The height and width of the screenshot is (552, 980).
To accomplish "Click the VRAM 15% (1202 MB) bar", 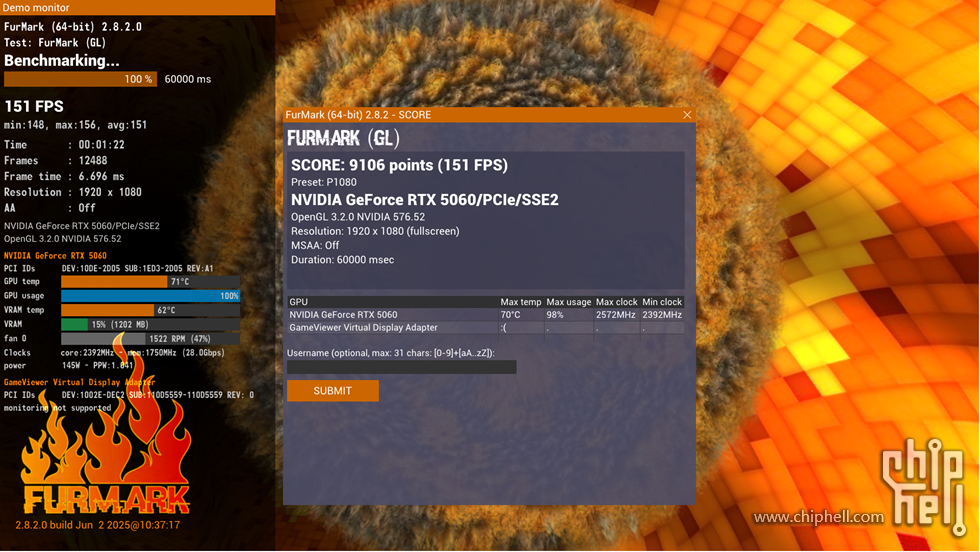I will (151, 324).
